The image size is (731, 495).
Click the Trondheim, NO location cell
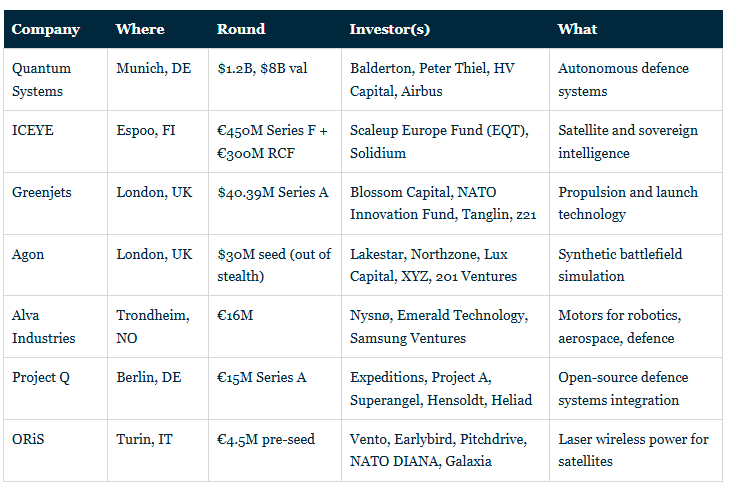[158, 326]
